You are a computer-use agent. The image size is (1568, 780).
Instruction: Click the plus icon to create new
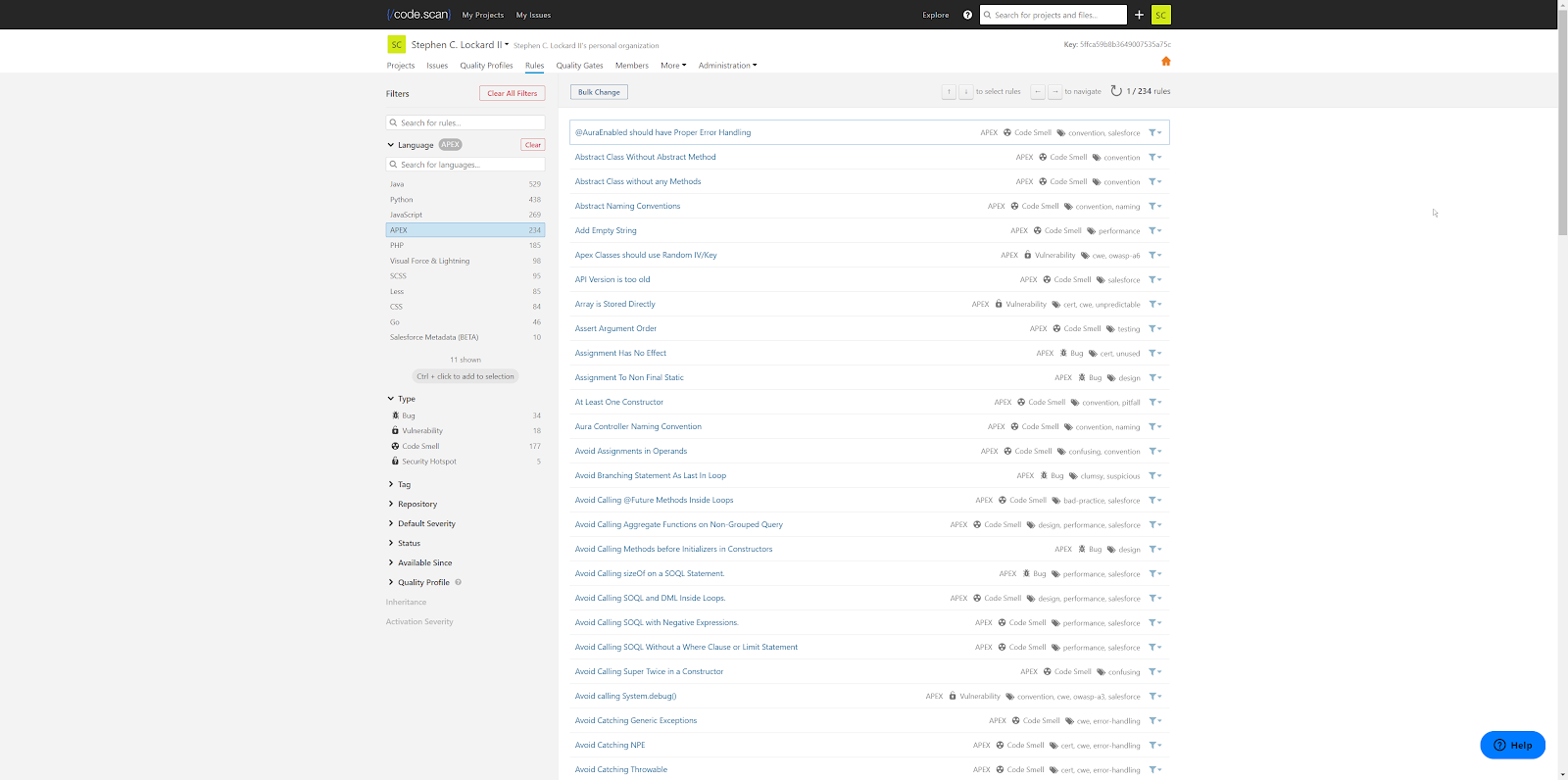1139,15
